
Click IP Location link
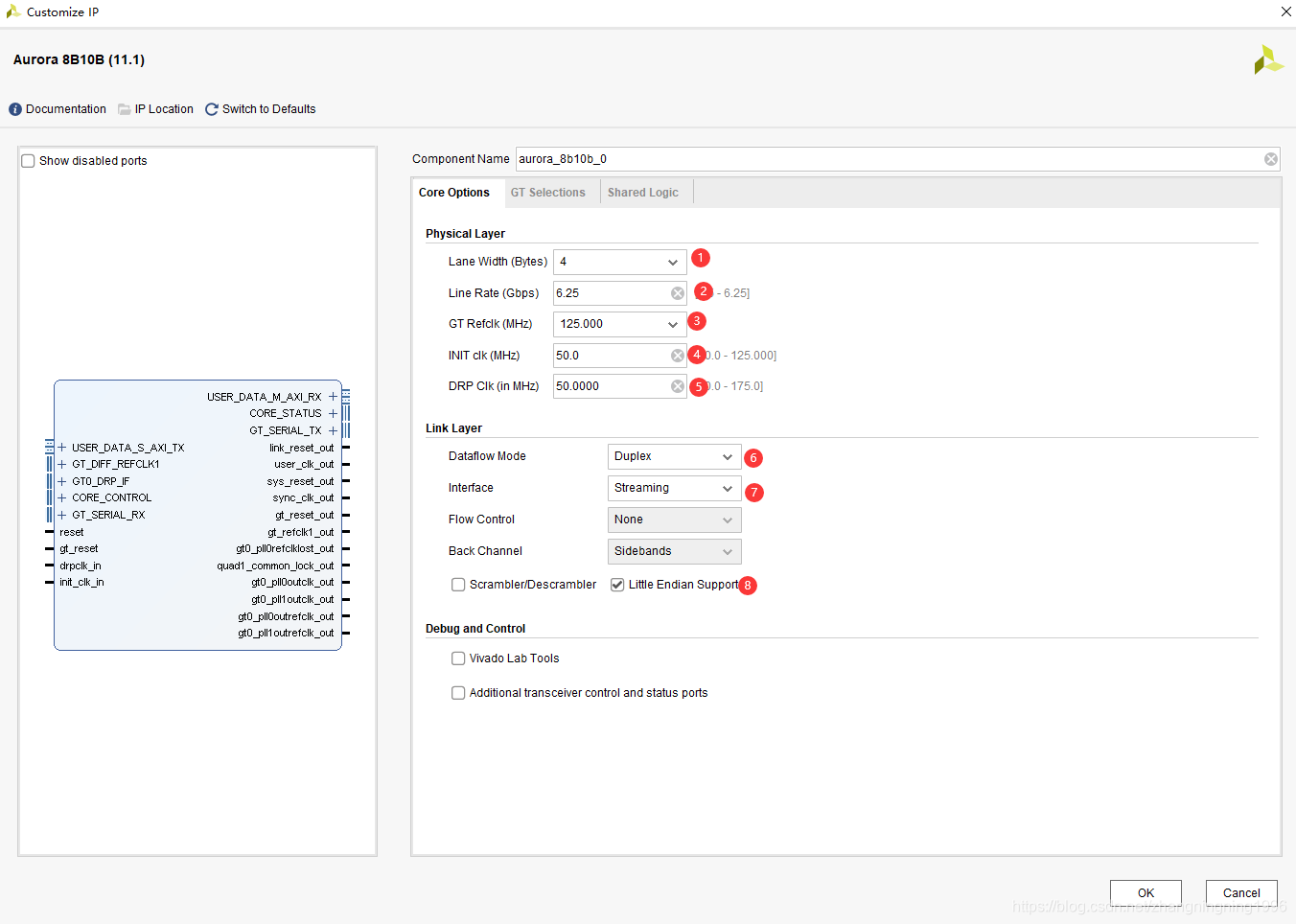[x=164, y=109]
